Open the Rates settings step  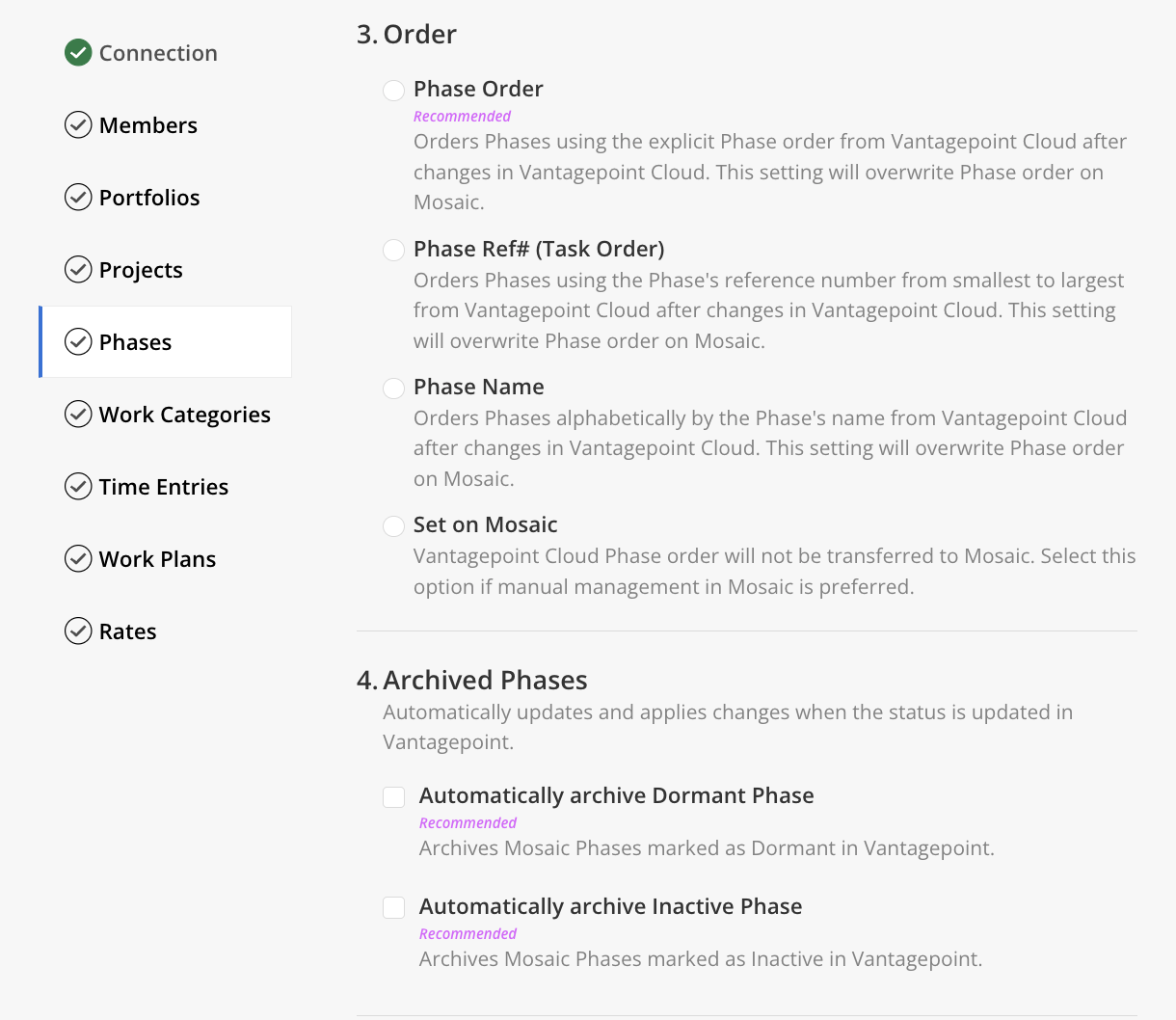[x=127, y=631]
